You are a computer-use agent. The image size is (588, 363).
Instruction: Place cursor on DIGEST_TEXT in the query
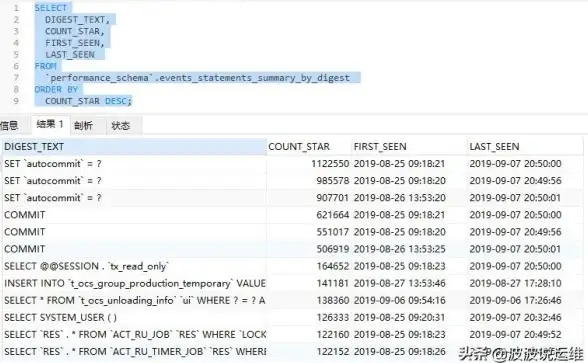pyautogui.click(x=75, y=20)
